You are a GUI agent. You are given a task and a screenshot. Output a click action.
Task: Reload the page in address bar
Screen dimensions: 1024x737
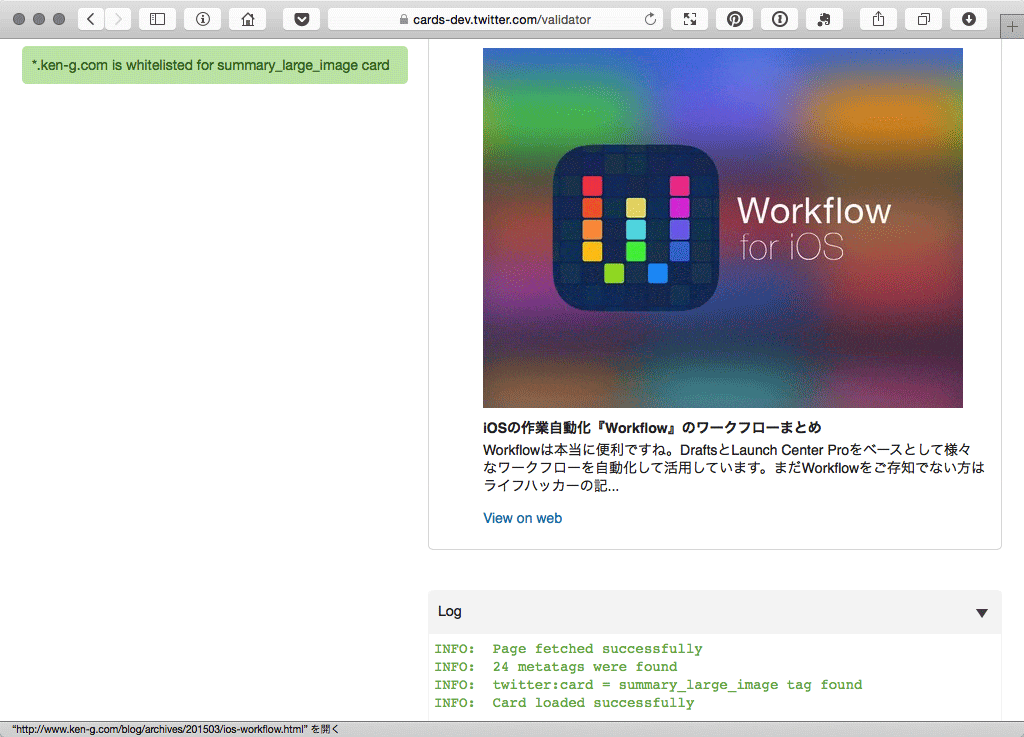pyautogui.click(x=651, y=19)
